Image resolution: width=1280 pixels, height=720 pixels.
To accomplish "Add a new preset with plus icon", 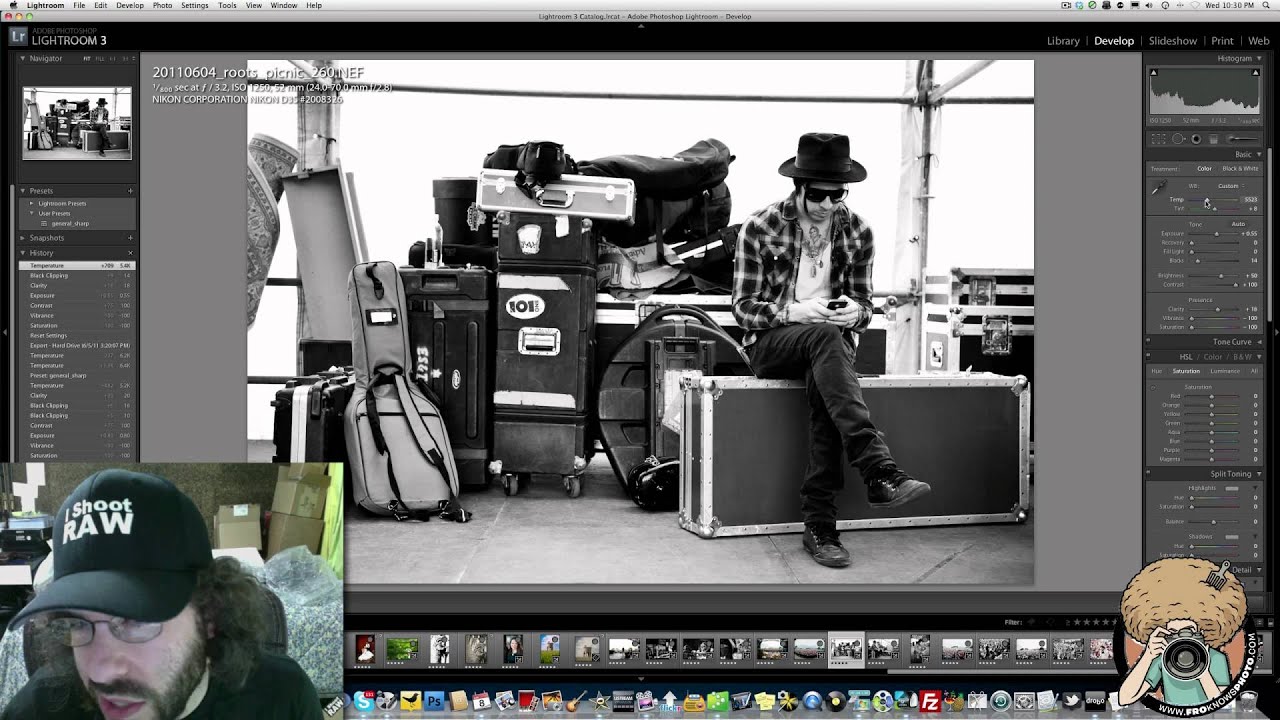I will tap(130, 191).
